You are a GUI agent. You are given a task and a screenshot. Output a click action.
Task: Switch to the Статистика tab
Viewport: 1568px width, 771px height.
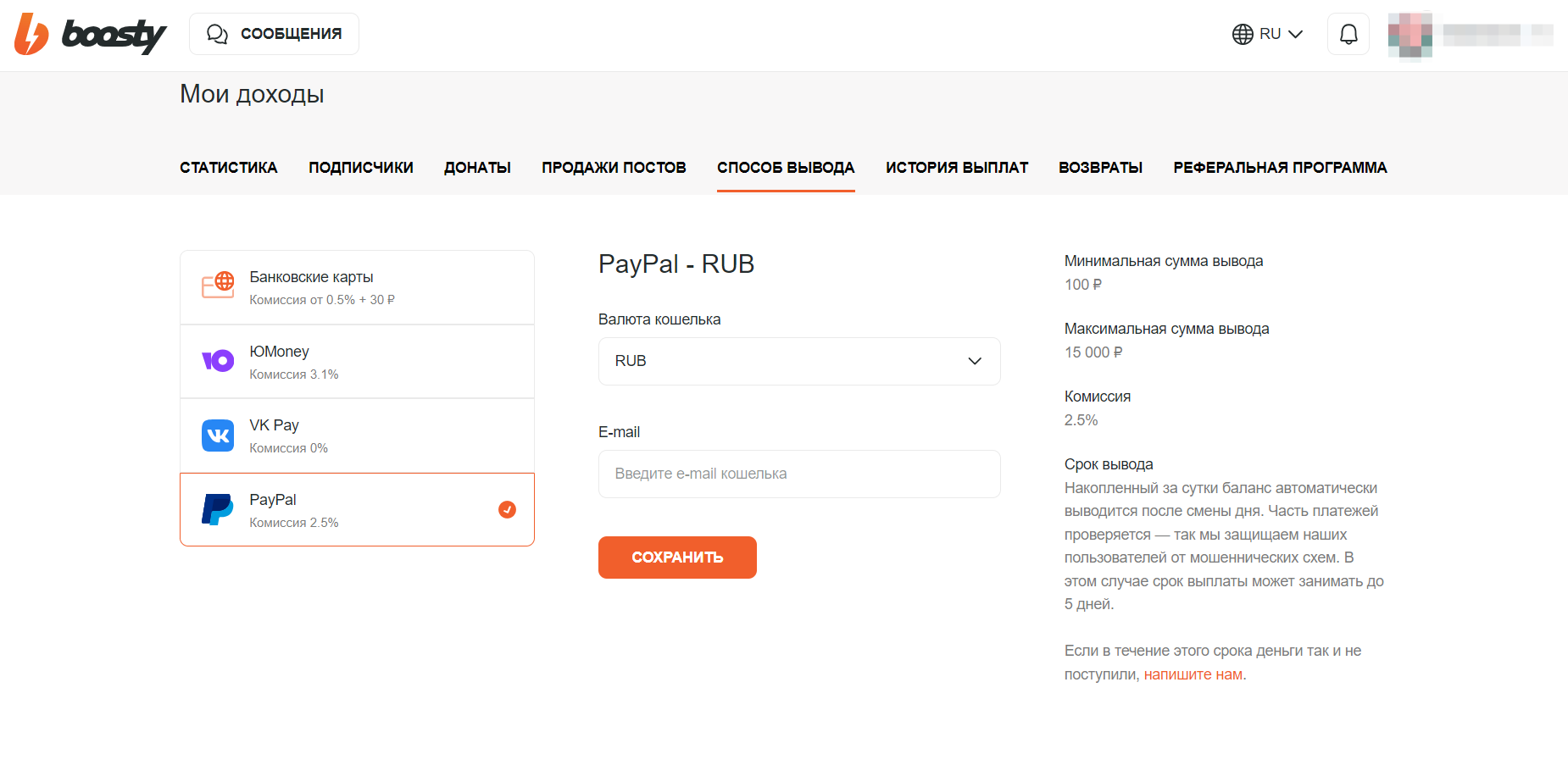point(229,168)
